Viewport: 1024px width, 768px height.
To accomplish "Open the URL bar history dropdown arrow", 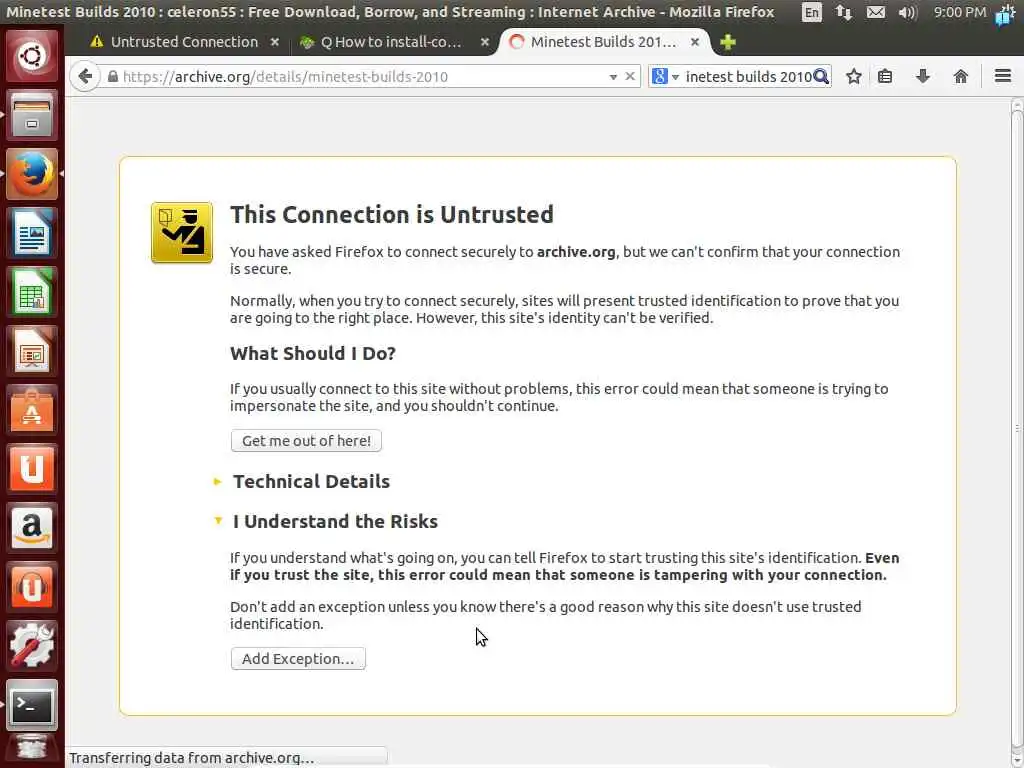I will pos(613,77).
